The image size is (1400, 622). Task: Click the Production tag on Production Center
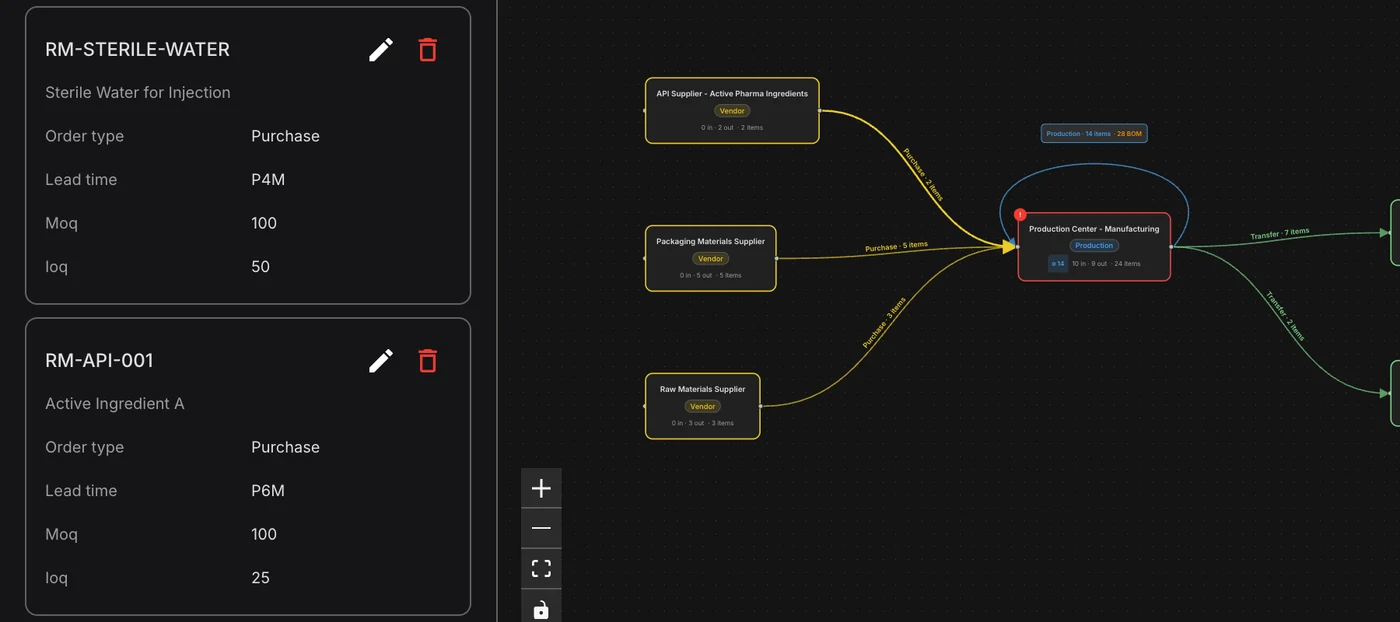(1094, 246)
